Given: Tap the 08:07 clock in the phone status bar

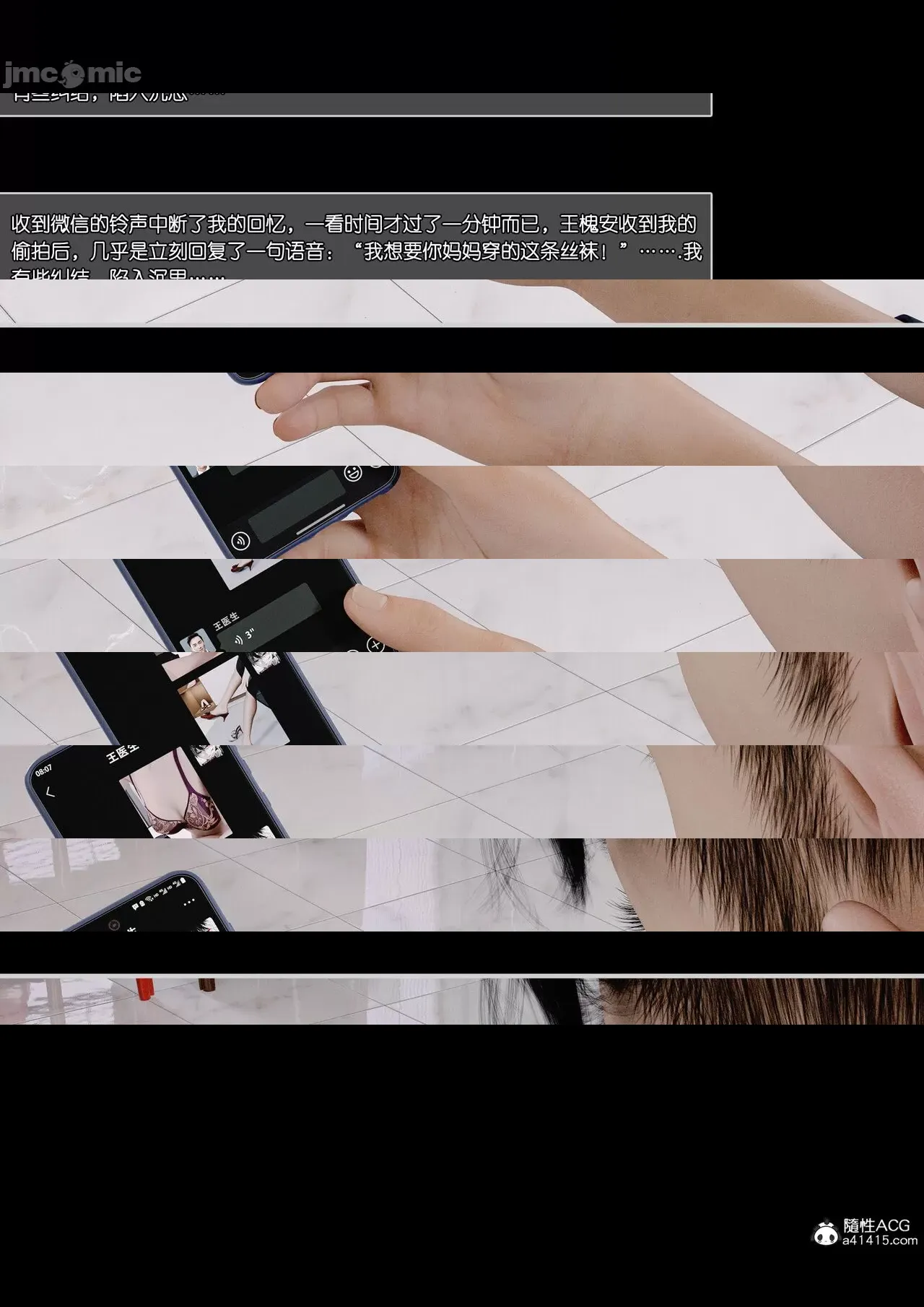Looking at the screenshot, I should [43, 770].
